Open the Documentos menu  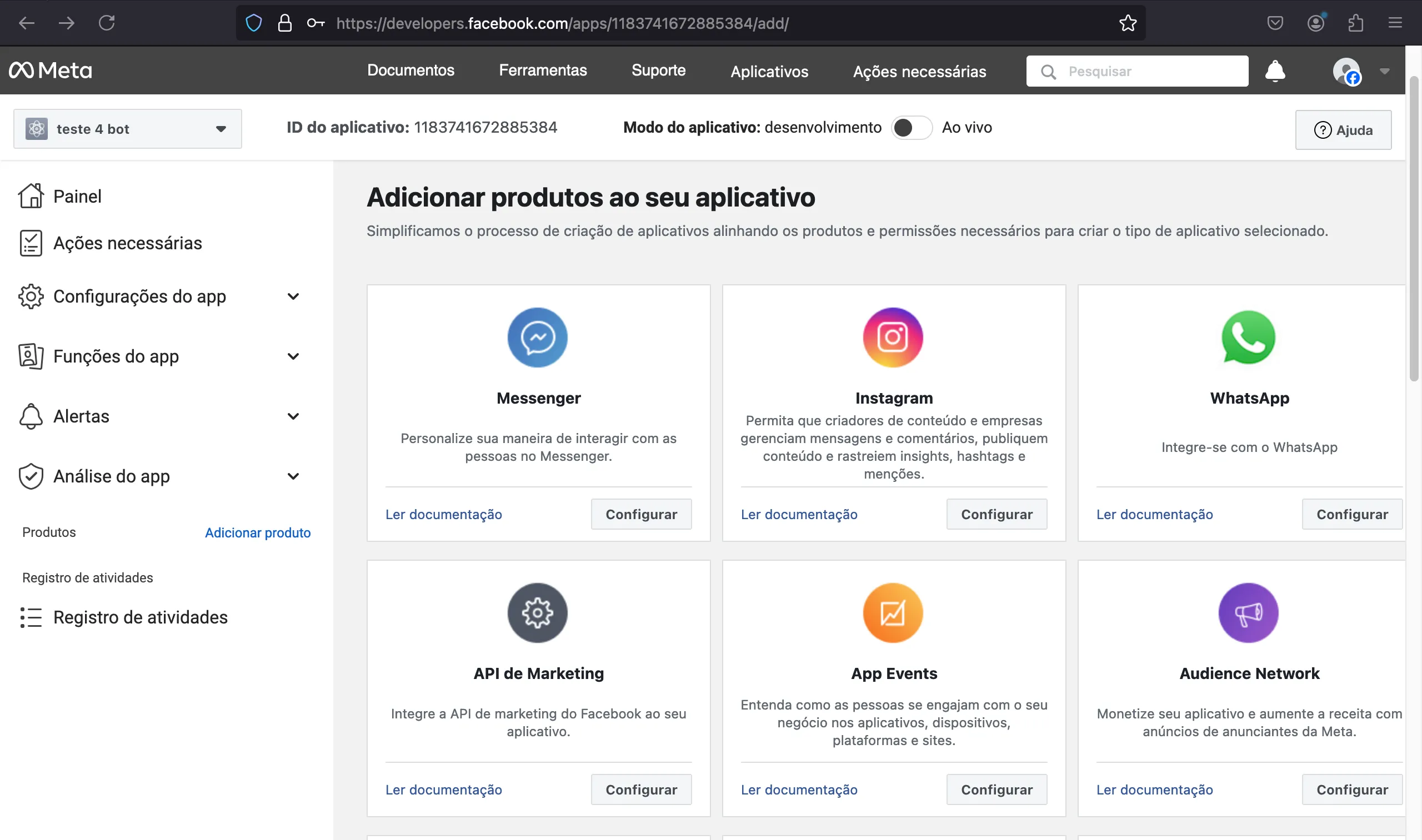[410, 70]
